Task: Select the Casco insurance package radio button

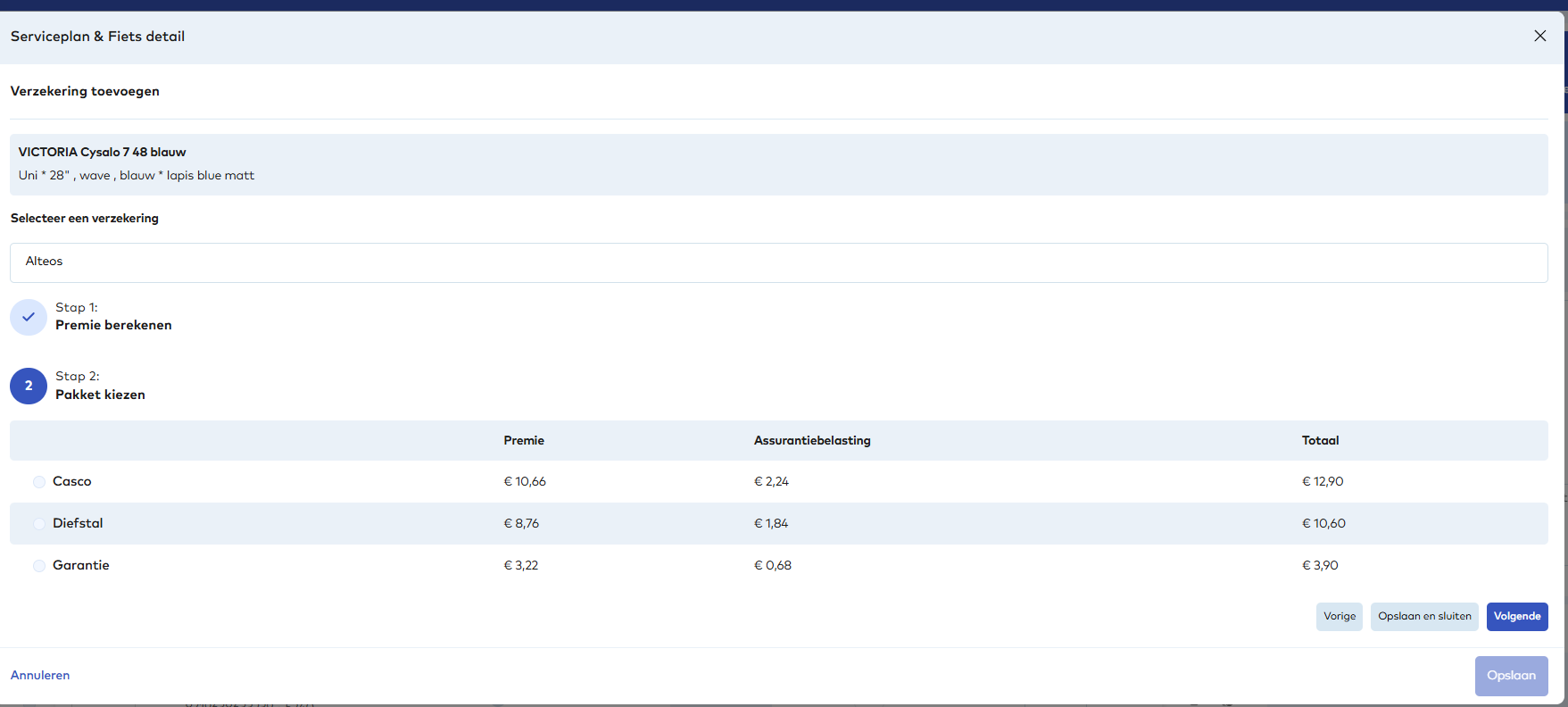Action: [x=39, y=482]
